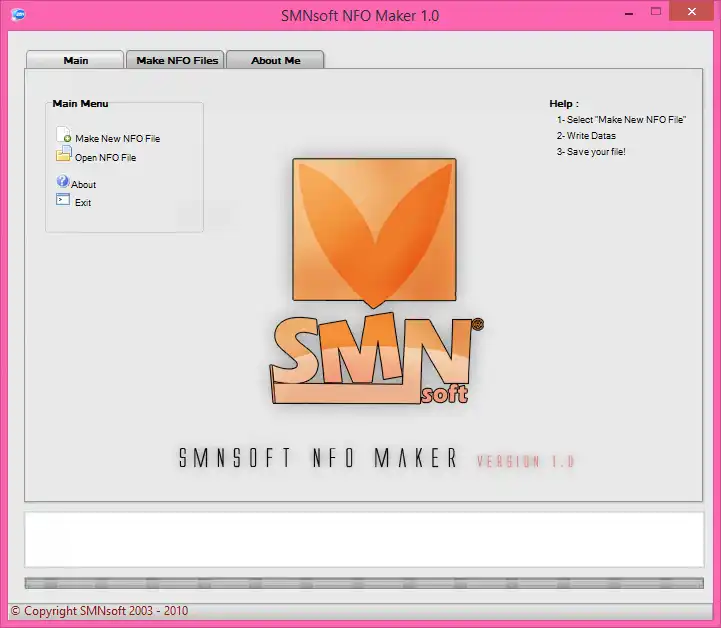Viewport: 721px width, 628px height.
Task: Switch to the Main tab
Action: point(75,60)
